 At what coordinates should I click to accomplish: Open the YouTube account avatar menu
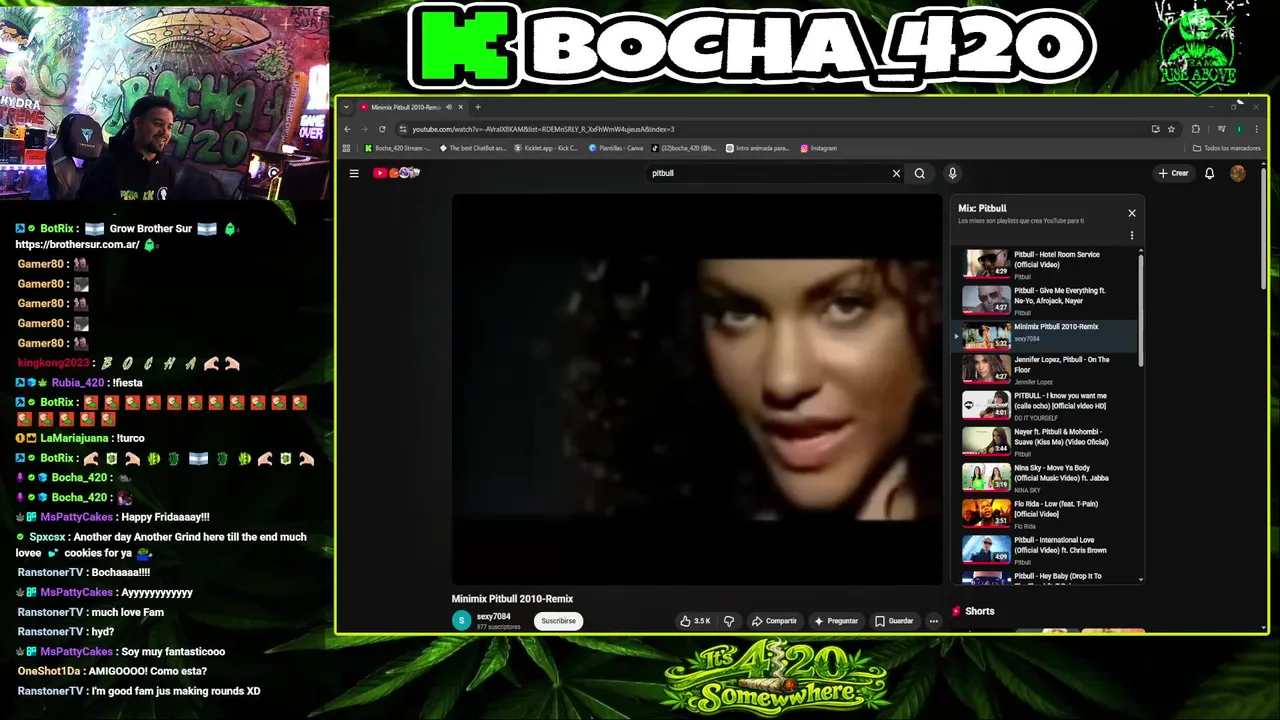[1237, 173]
